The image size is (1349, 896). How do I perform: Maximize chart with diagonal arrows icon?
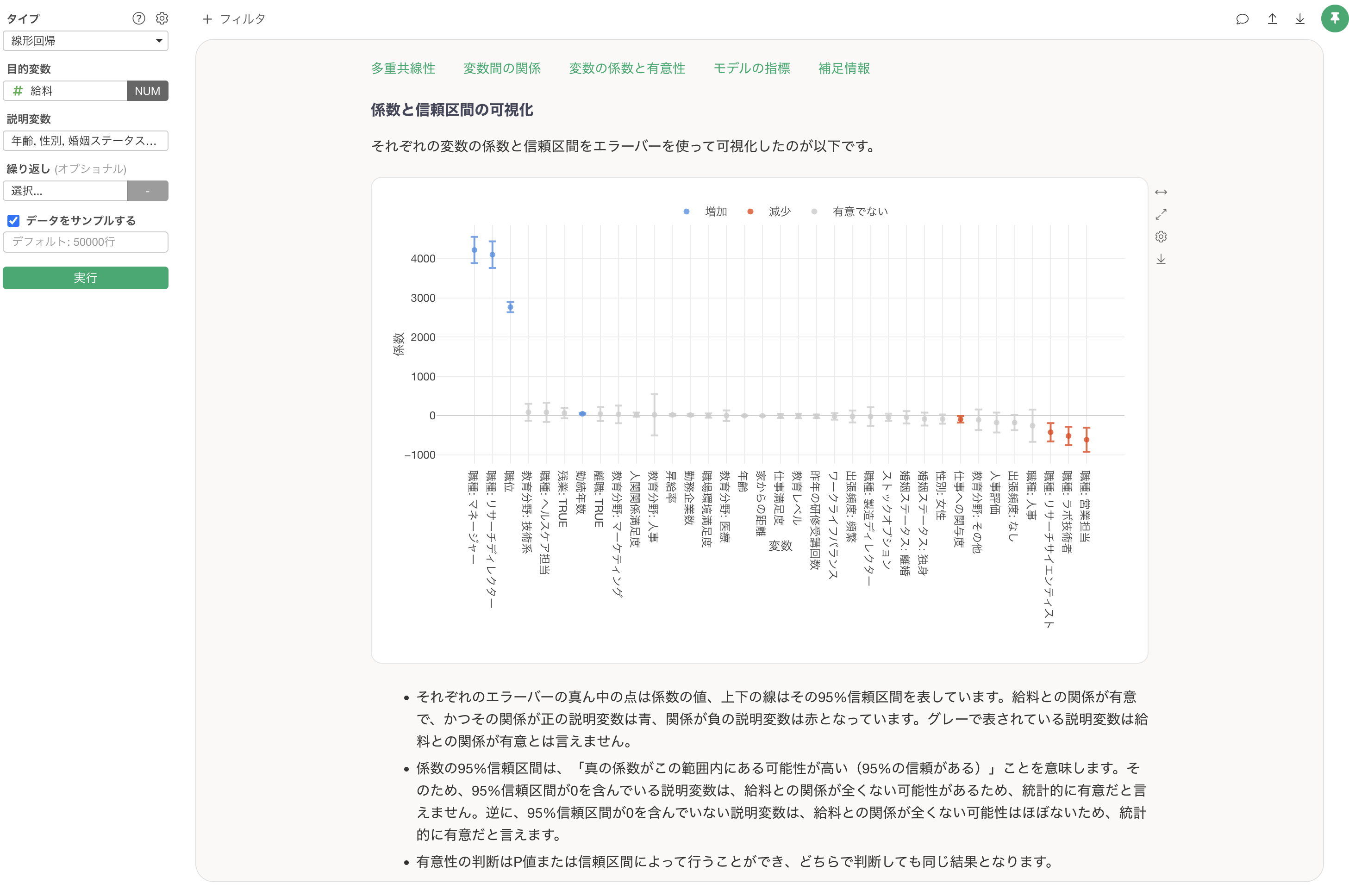tap(1161, 214)
